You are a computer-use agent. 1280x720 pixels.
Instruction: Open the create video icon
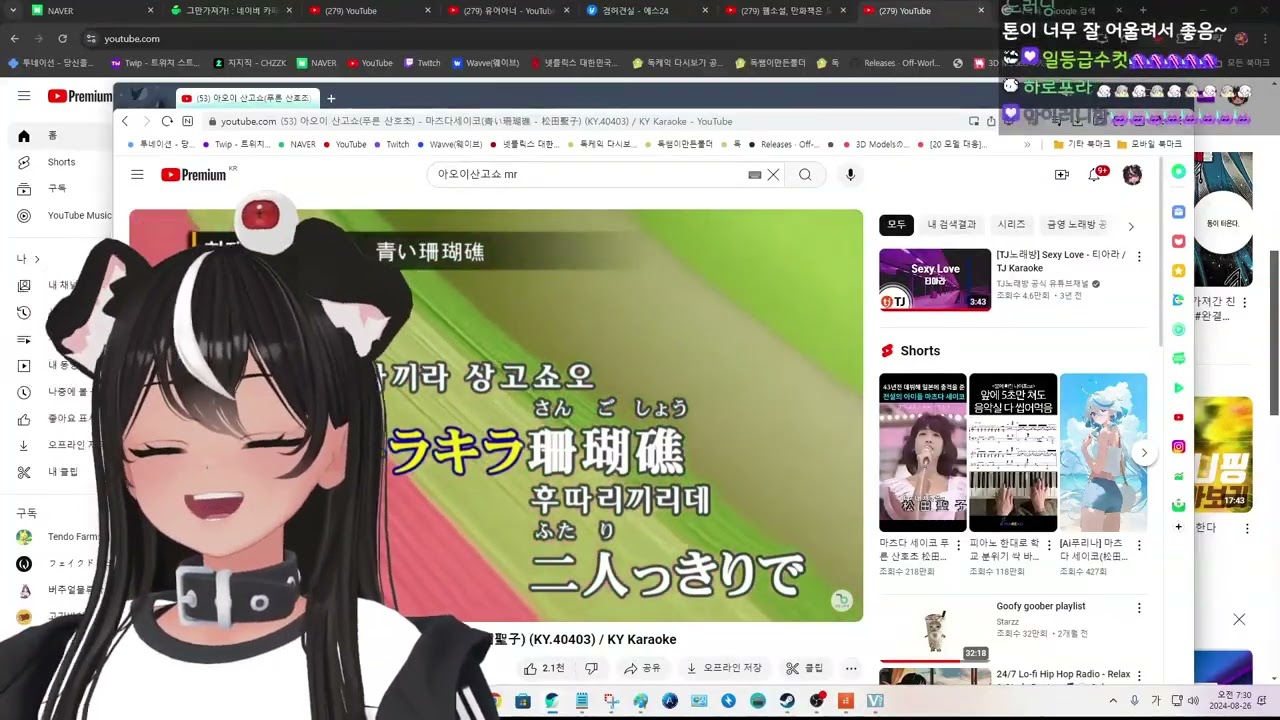tap(1062, 175)
